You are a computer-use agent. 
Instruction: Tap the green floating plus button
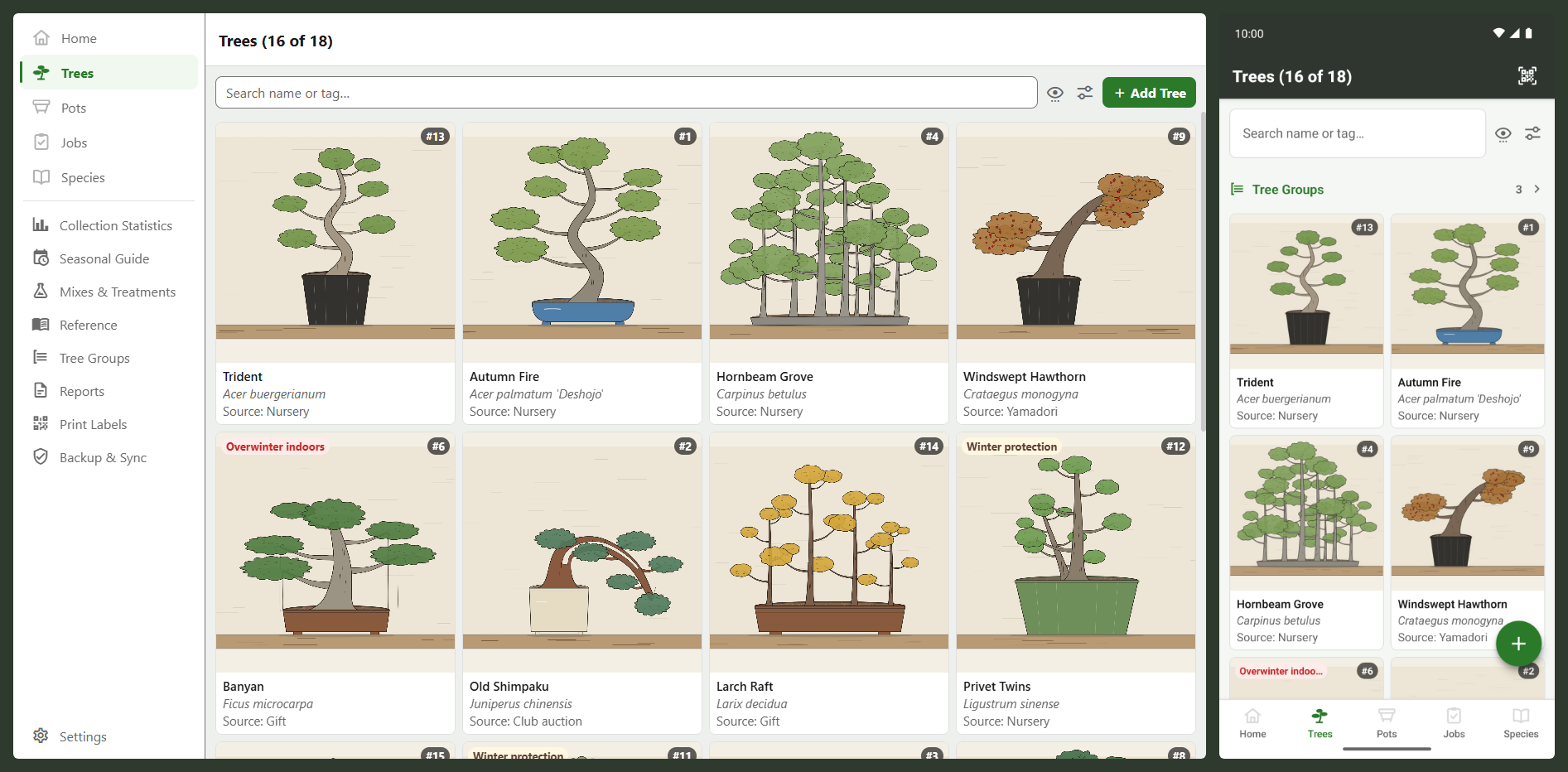(x=1518, y=644)
